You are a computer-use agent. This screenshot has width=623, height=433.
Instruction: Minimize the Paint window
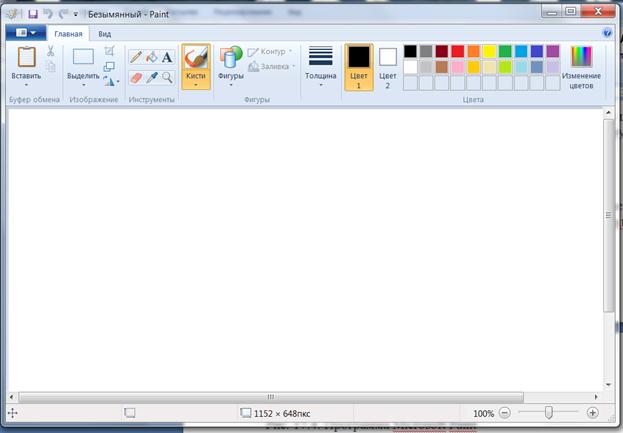coord(552,12)
